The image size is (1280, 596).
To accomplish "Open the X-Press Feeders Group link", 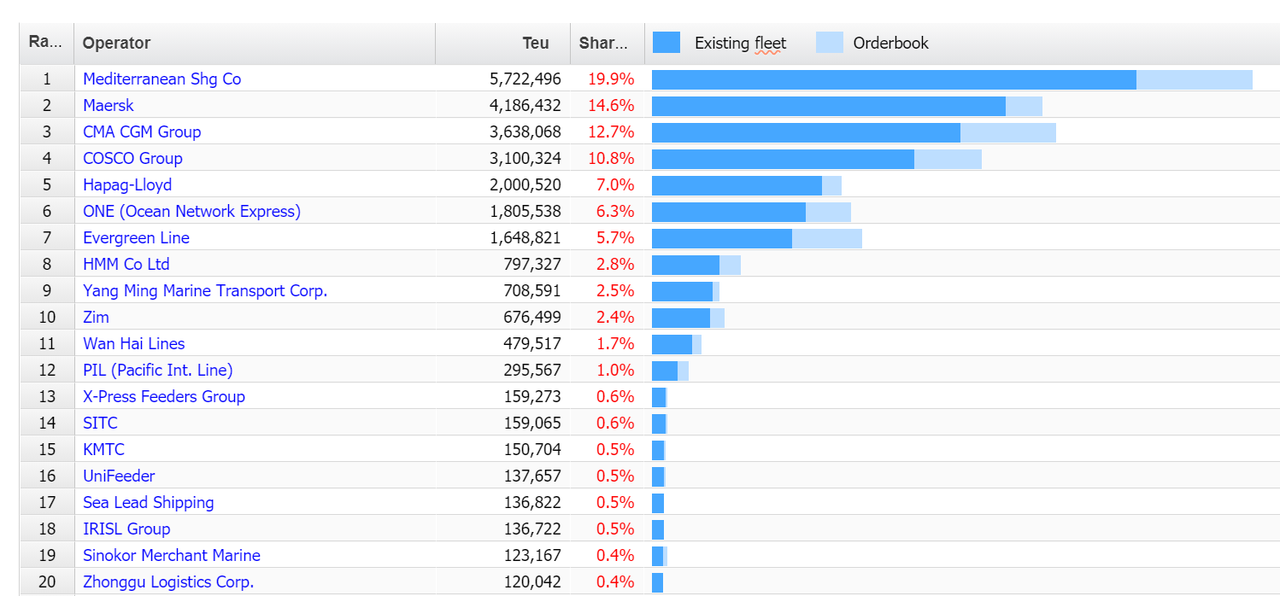I will coord(164,397).
